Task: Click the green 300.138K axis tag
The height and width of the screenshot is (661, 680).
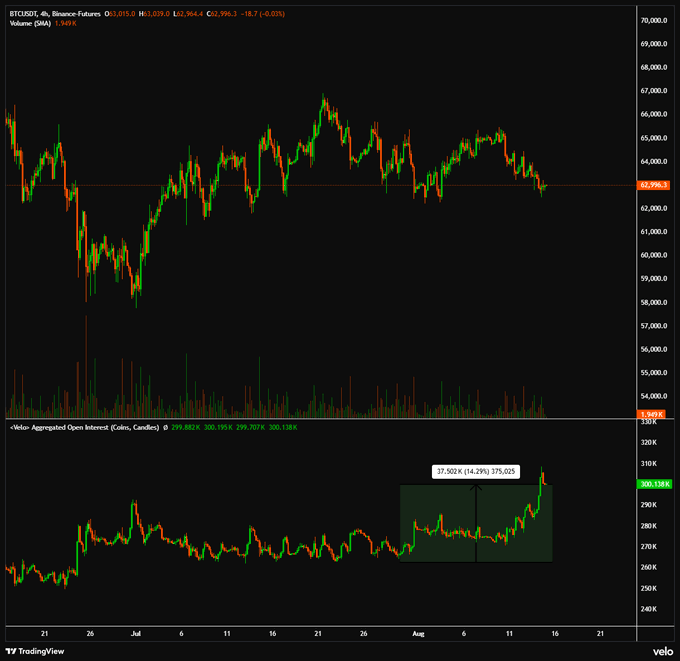Action: click(654, 484)
